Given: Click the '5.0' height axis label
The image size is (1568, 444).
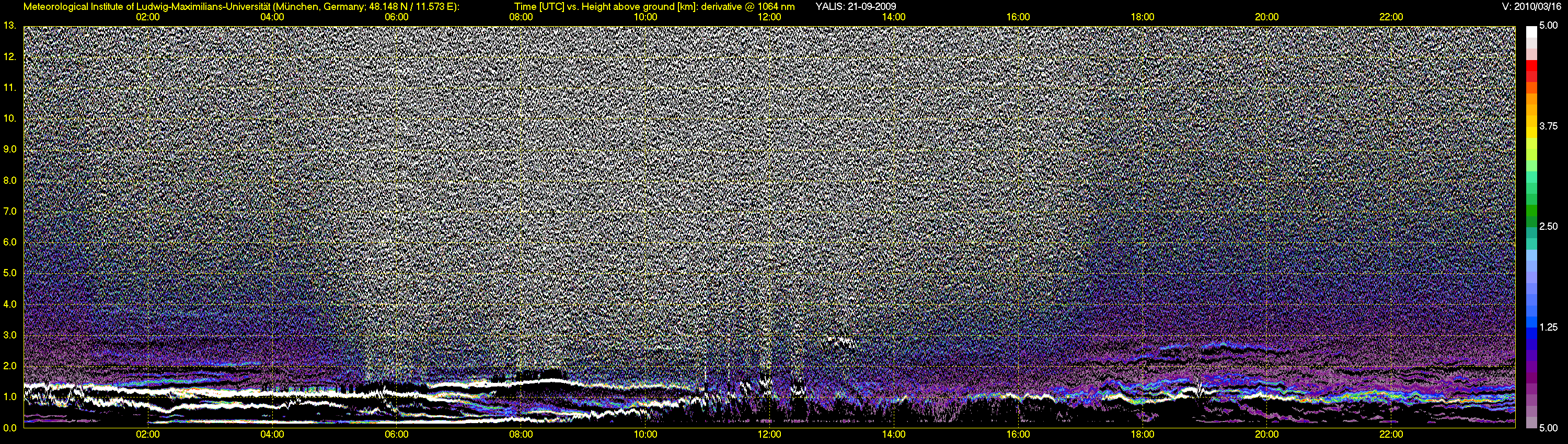Looking at the screenshot, I should point(9,273).
